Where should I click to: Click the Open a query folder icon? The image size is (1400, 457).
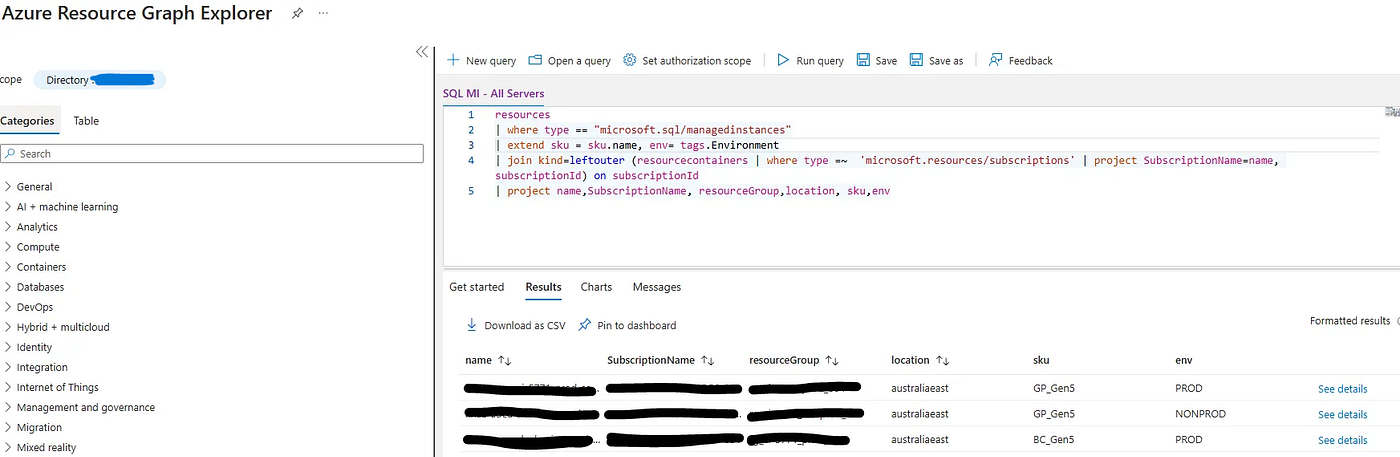[535, 60]
